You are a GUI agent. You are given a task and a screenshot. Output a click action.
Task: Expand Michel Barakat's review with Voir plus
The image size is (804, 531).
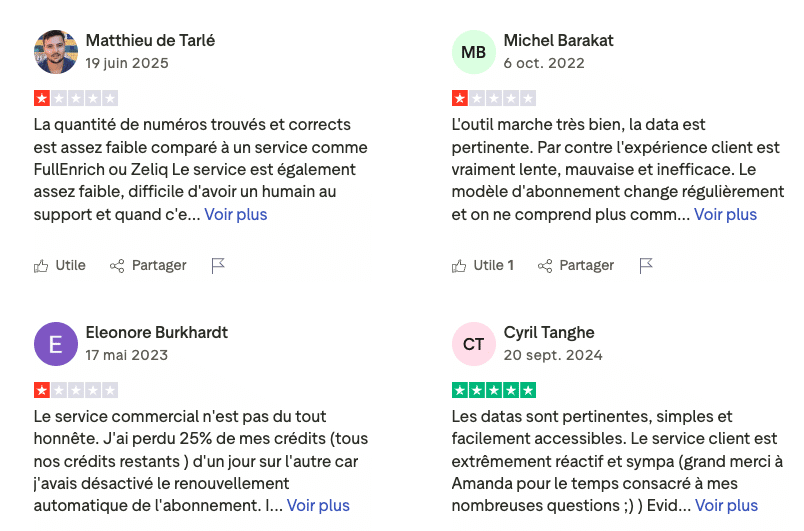tap(725, 214)
